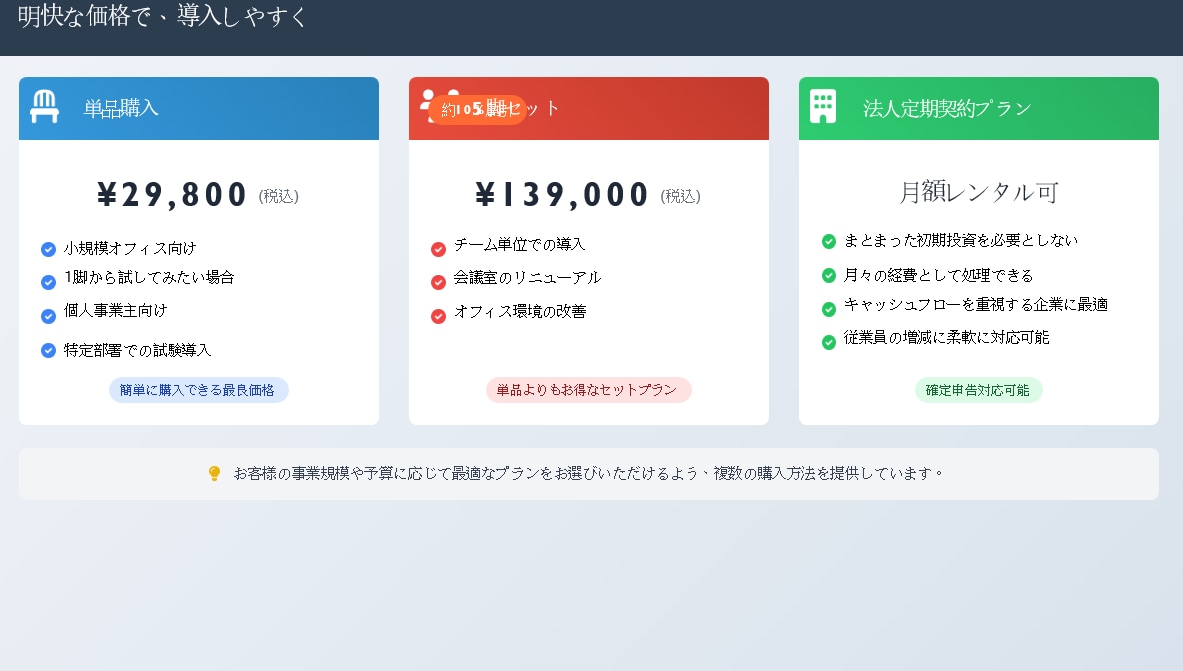Screen dimensions: 1183x671
Task: Click the red check icon beside 会議室のリニューアル
Action: pyautogui.click(x=438, y=282)
